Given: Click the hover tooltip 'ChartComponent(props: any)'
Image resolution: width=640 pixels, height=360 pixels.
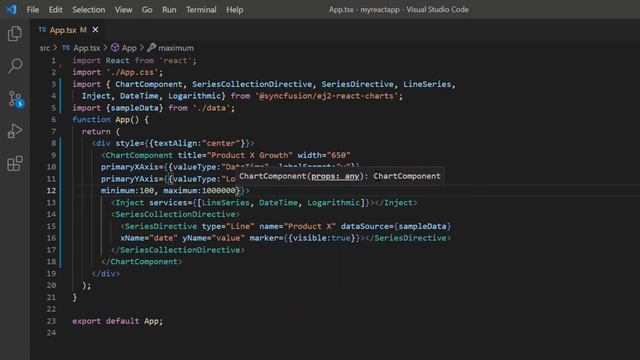Looking at the screenshot, I should click(340, 176).
